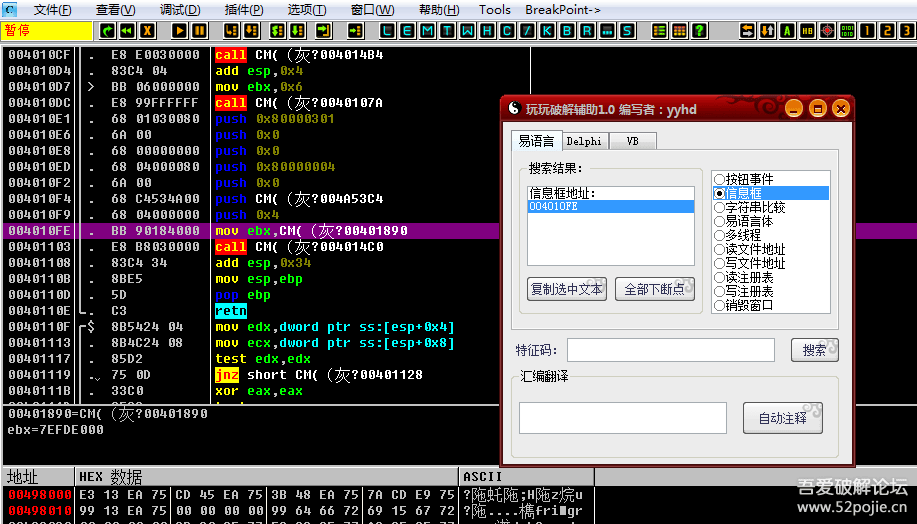Restart the program with the rewind icon
This screenshot has height=524, width=917.
(127, 30)
